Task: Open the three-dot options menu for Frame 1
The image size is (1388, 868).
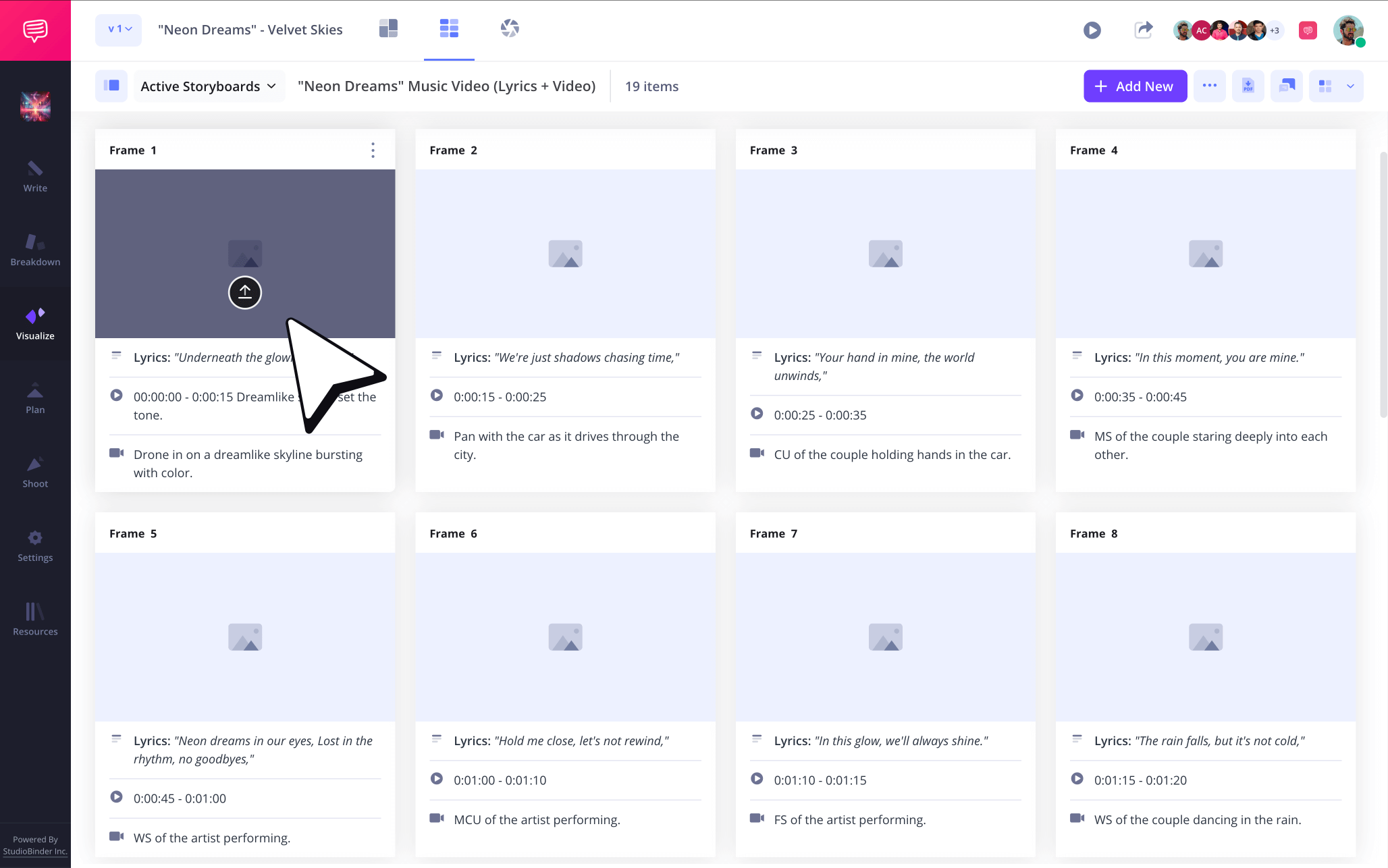Action: tap(373, 150)
